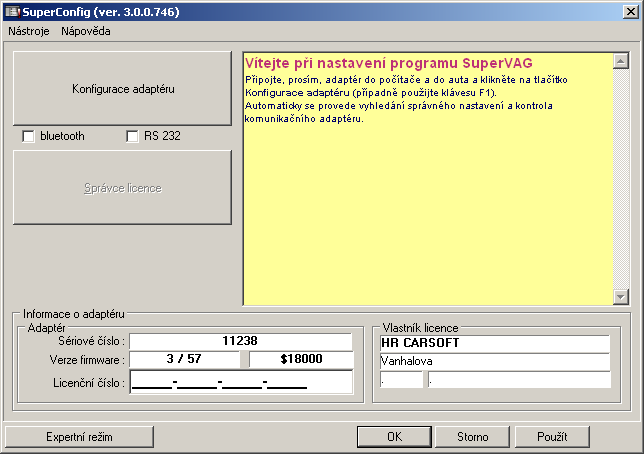
Task: Click the firmware version field showing 3 / 57
Action: [184, 359]
